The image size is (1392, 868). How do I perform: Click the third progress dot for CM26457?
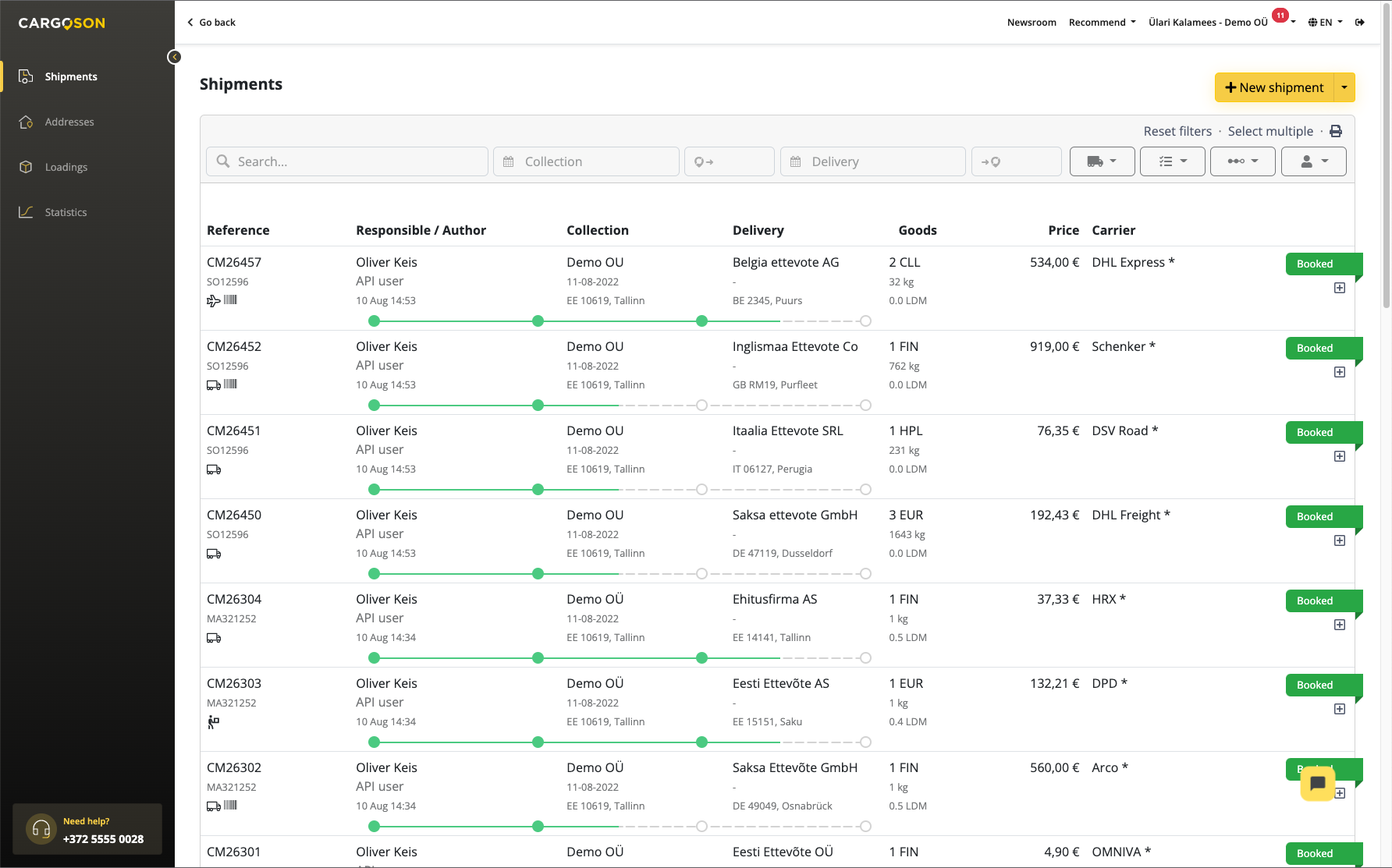tap(701, 321)
